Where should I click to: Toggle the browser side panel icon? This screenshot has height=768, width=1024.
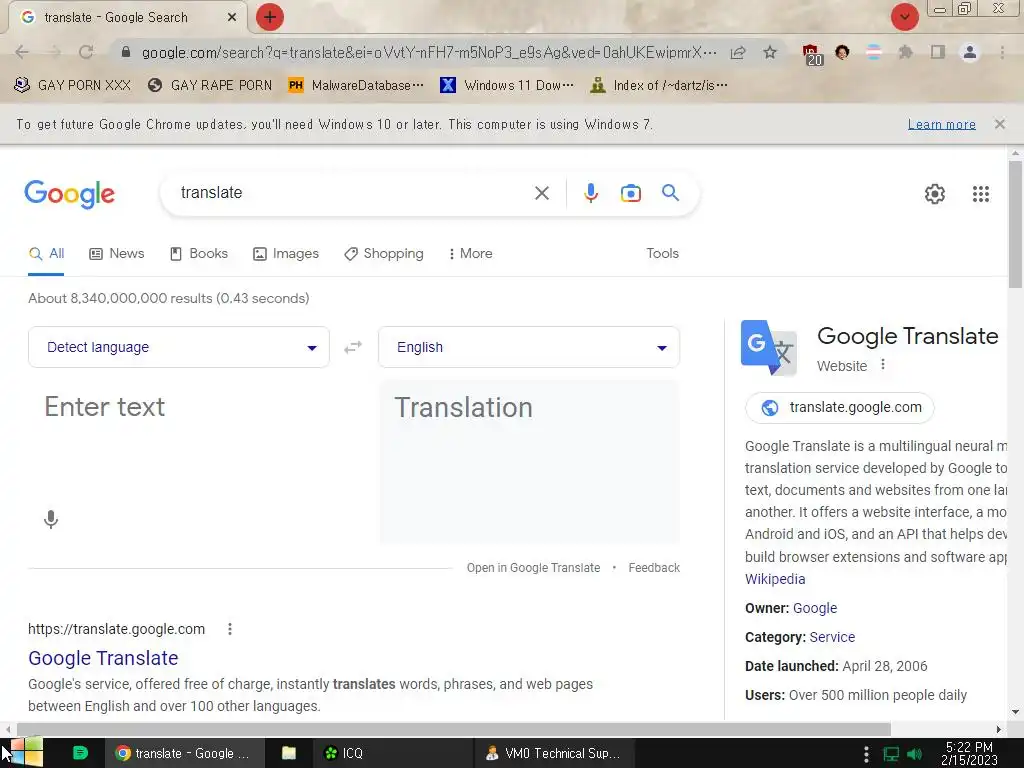[x=938, y=52]
